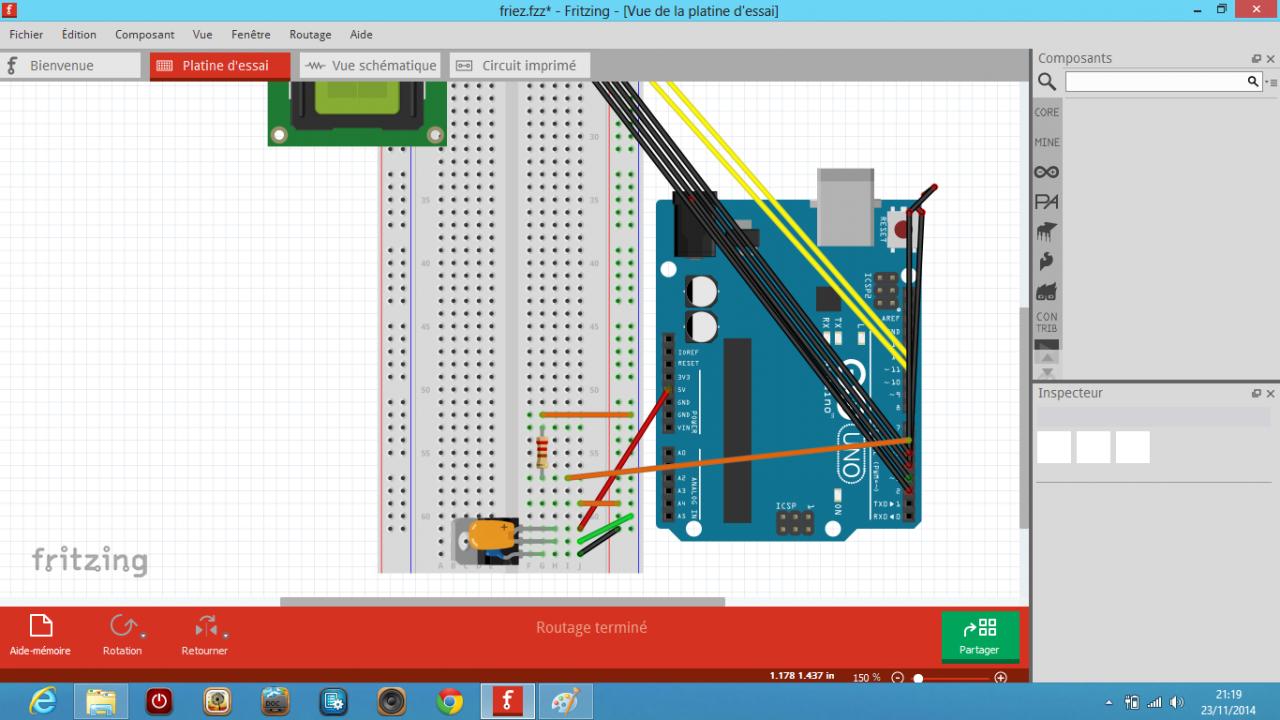Image resolution: width=1280 pixels, height=720 pixels.
Task: Click the zoom out minus button
Action: [897, 678]
